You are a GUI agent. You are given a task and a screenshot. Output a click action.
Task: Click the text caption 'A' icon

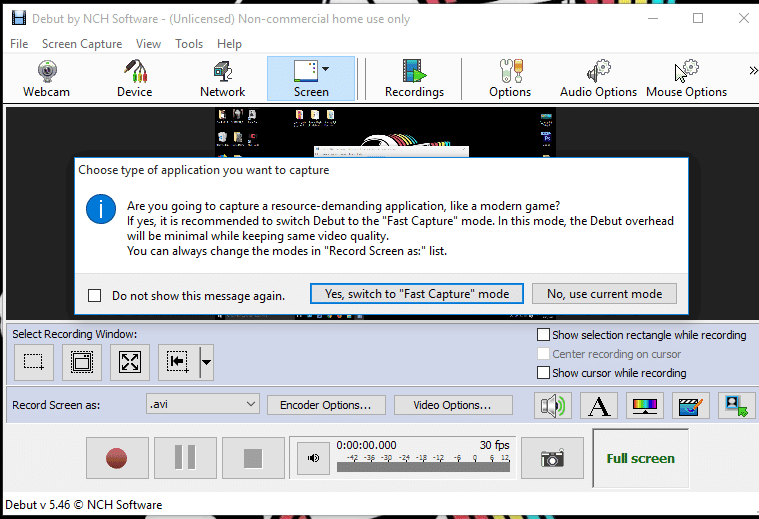tap(598, 405)
